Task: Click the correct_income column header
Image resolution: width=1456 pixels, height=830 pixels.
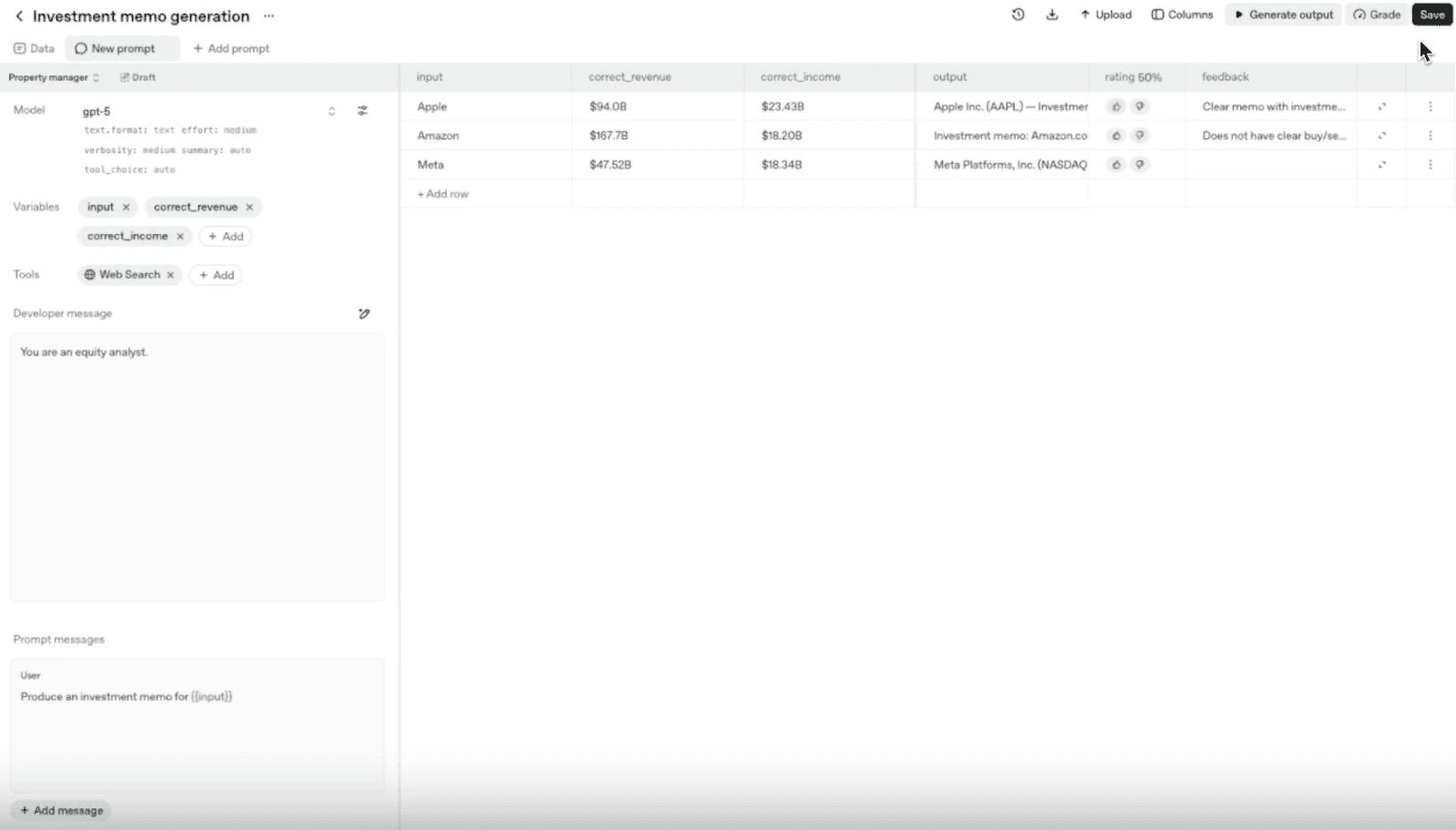Action: coord(829,77)
